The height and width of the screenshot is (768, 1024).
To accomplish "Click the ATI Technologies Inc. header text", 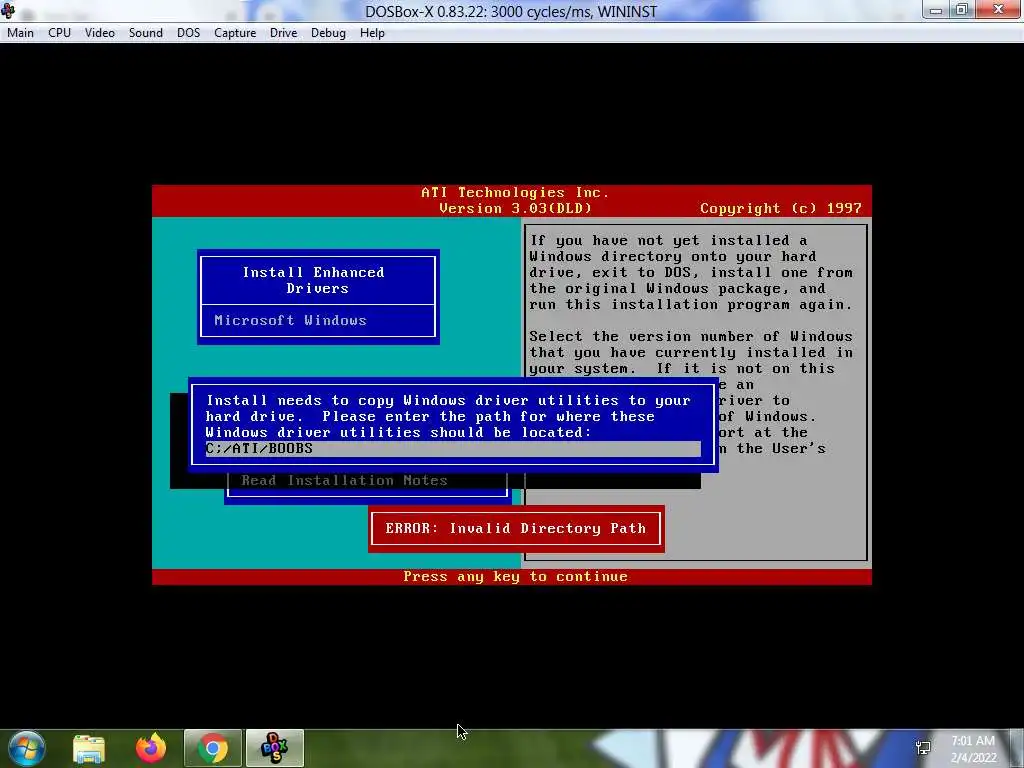I will tap(515, 193).
